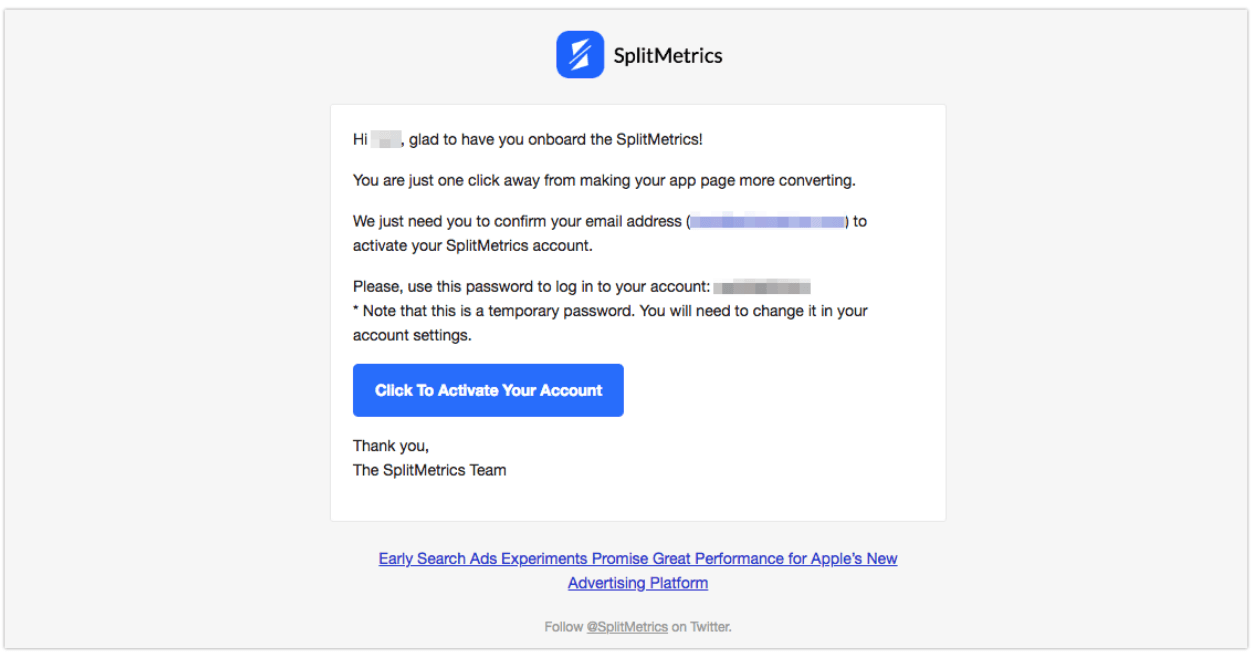Click the blurred email address in parentheses
This screenshot has height=654, width=1257.
[x=768, y=221]
